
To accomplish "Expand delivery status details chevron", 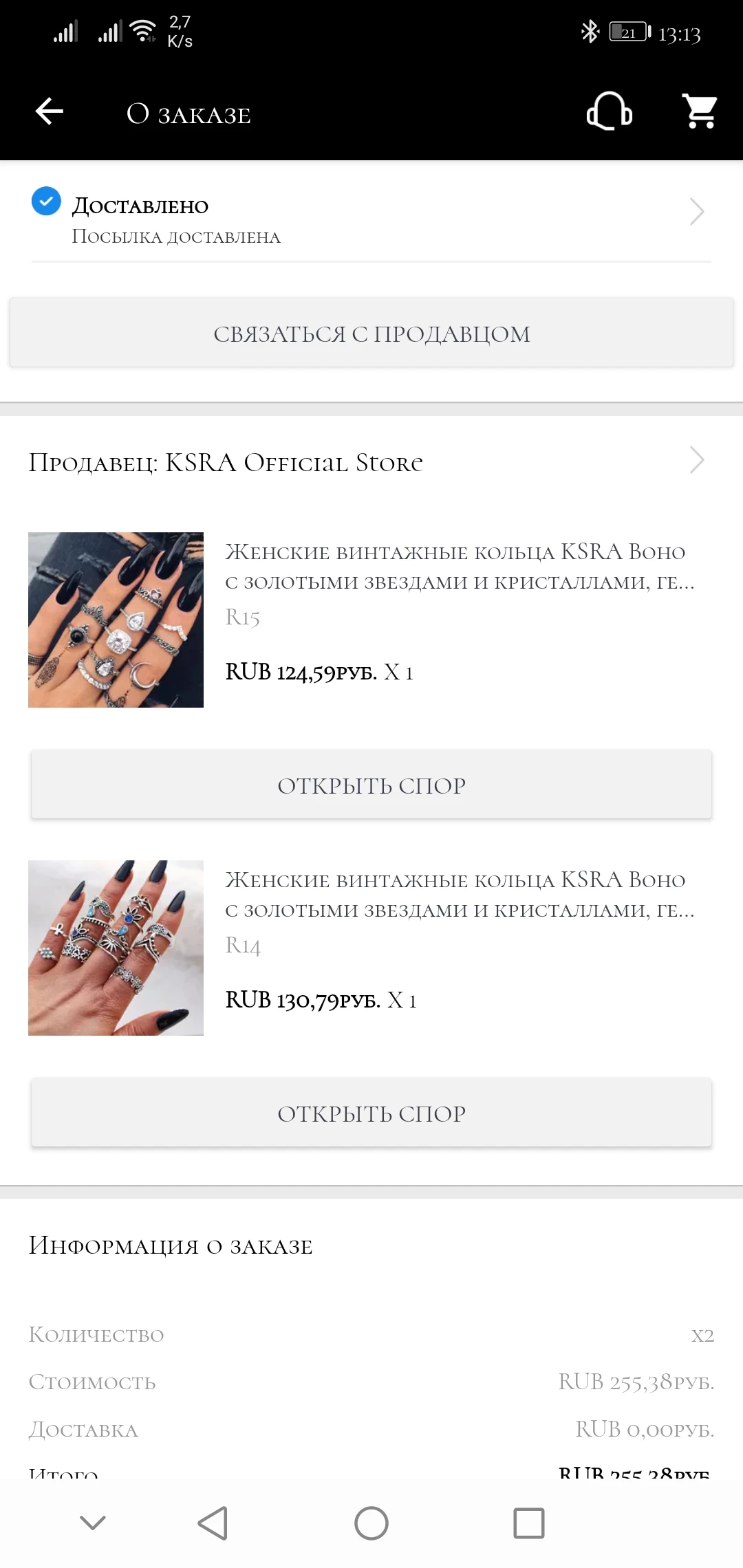I will (x=697, y=211).
